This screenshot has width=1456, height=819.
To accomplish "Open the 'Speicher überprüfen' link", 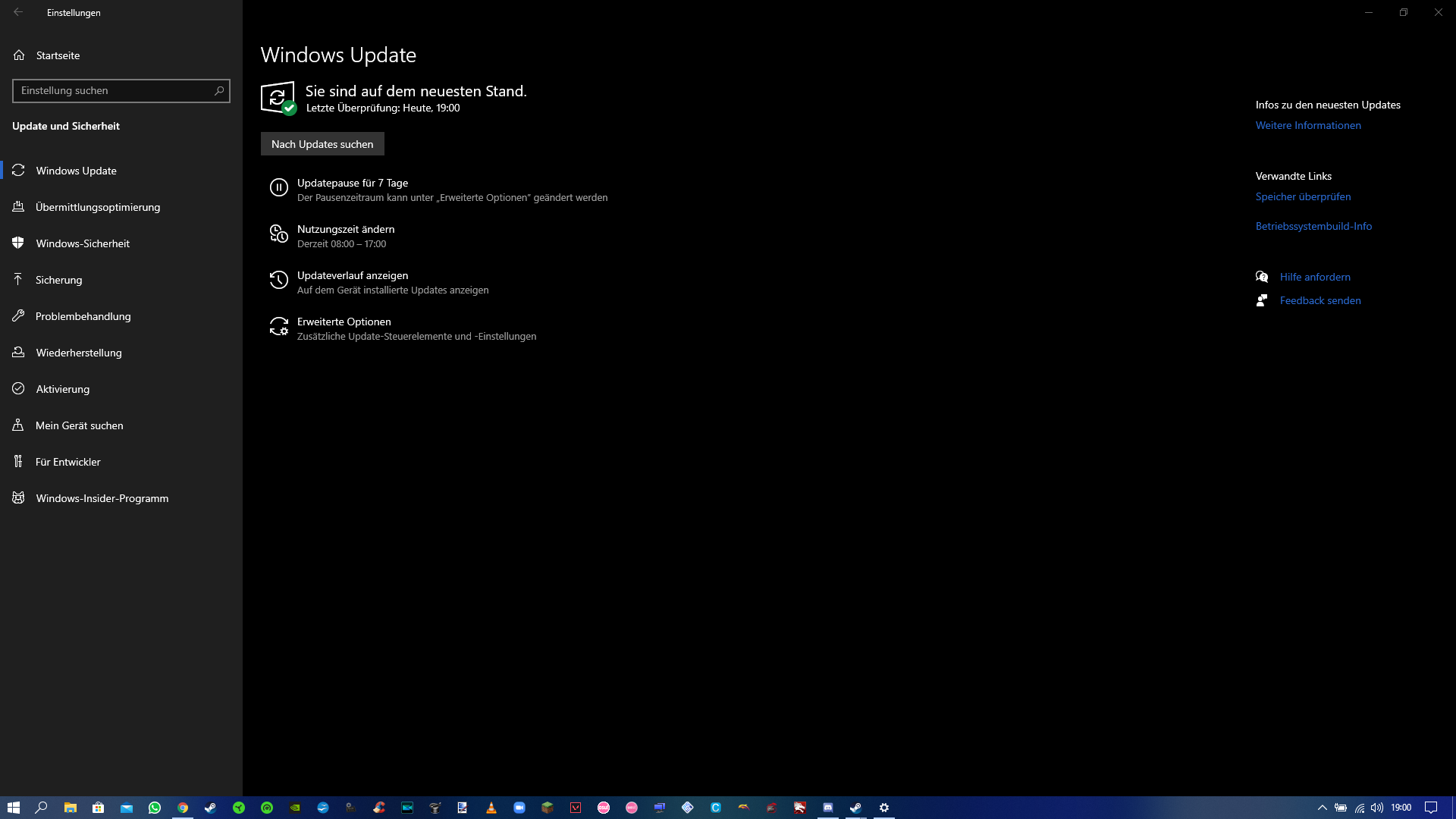I will tap(1303, 196).
